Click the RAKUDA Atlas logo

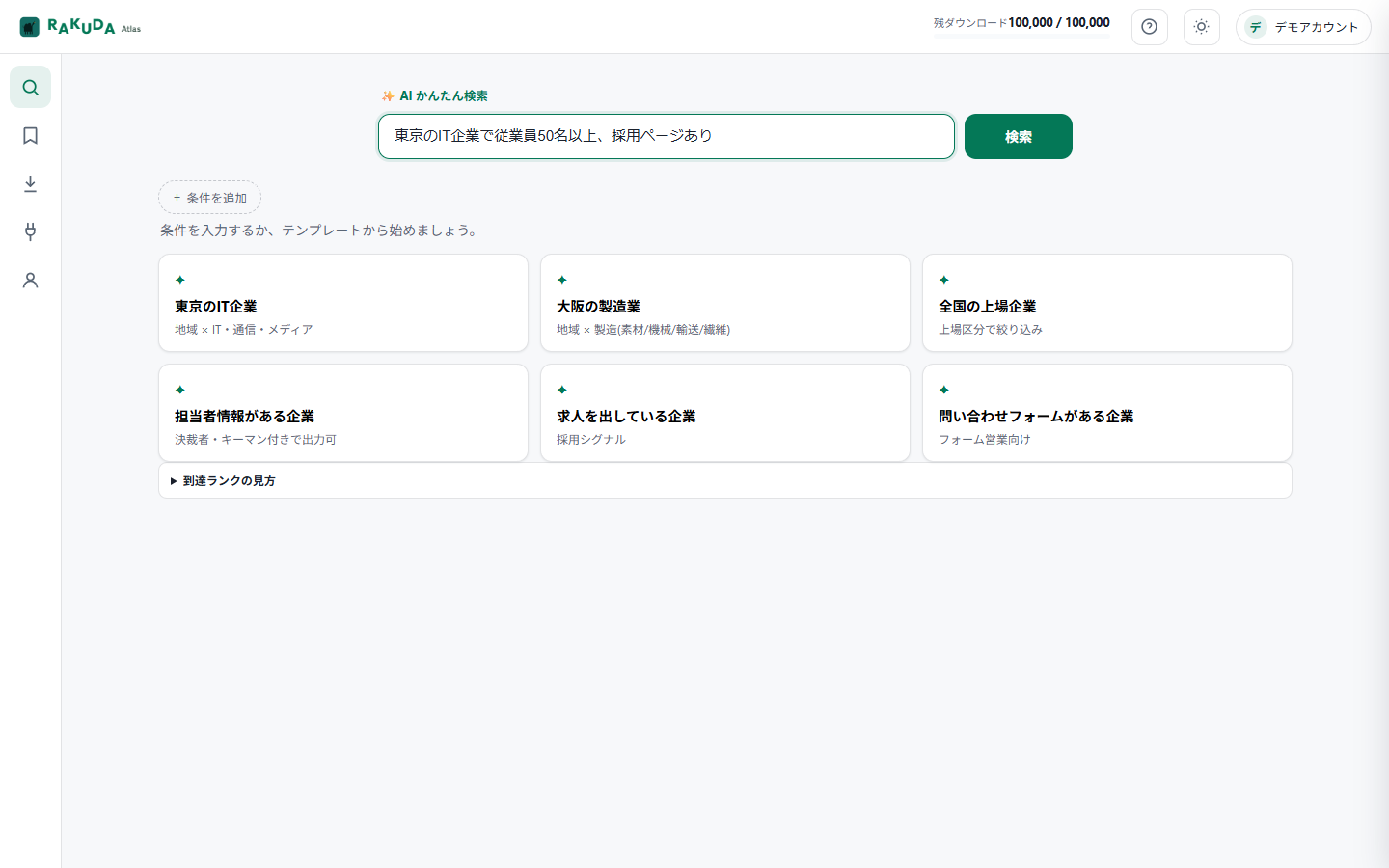coord(80,27)
